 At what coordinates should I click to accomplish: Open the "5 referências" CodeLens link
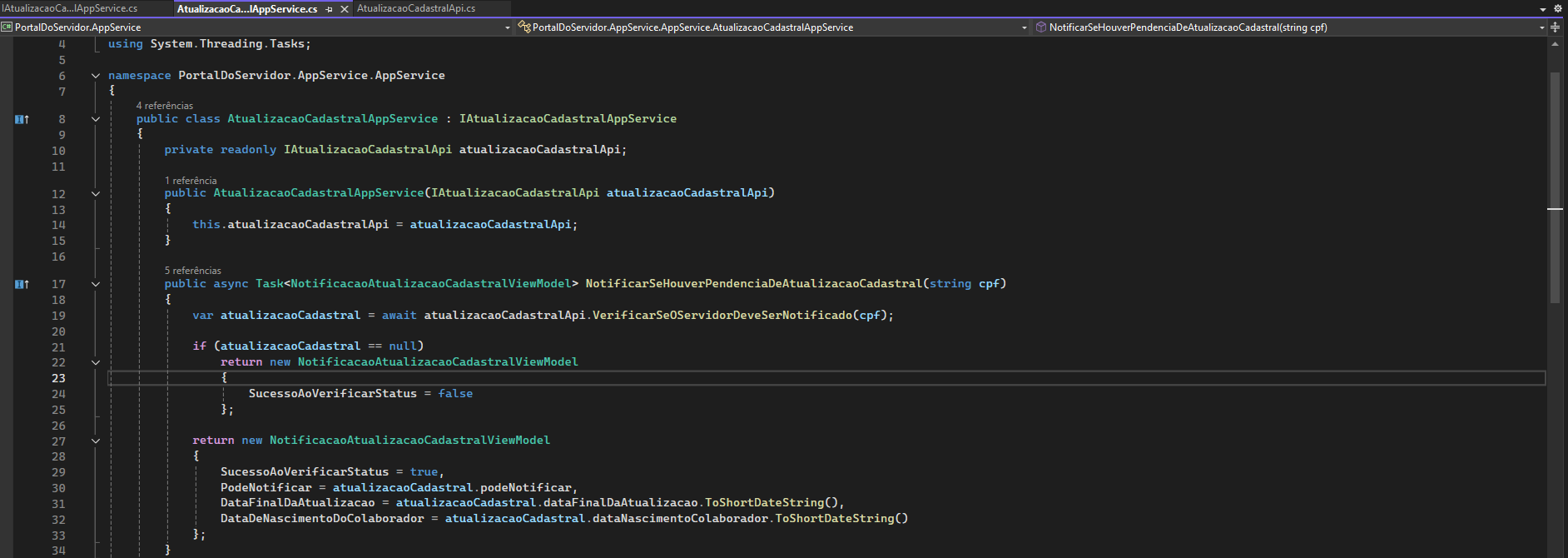click(193, 271)
